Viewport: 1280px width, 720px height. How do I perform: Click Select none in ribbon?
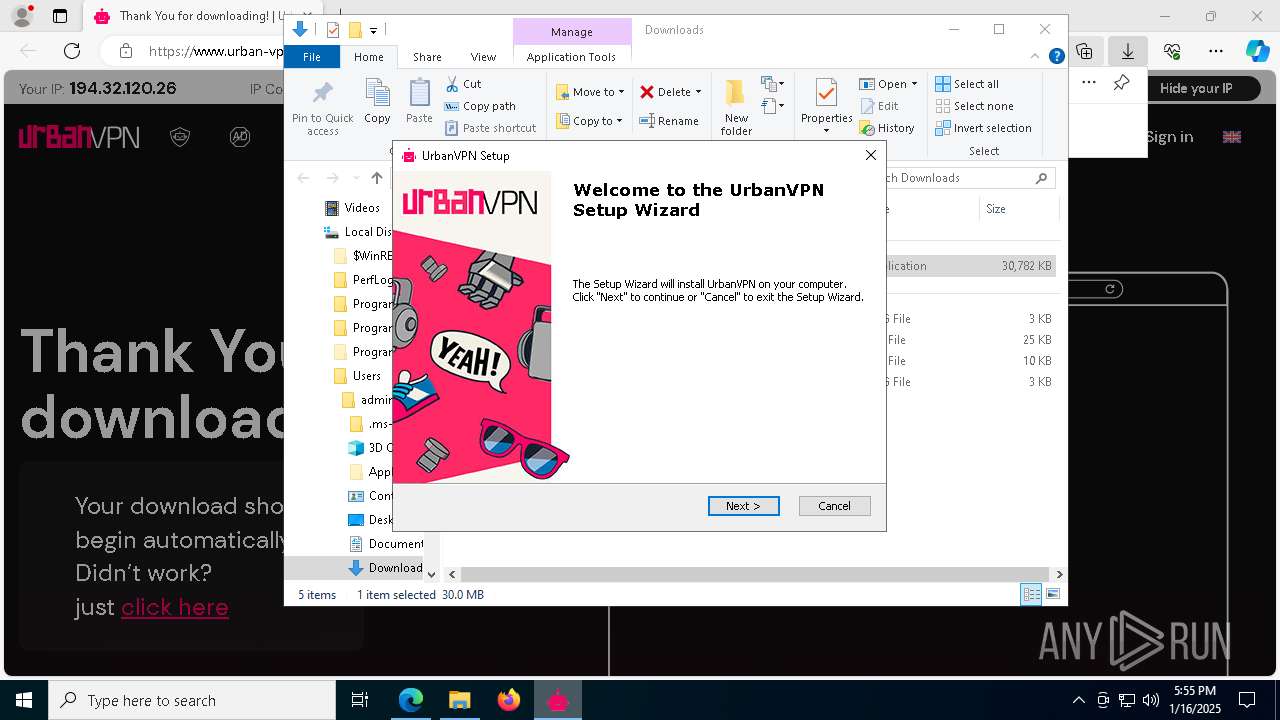(x=974, y=106)
